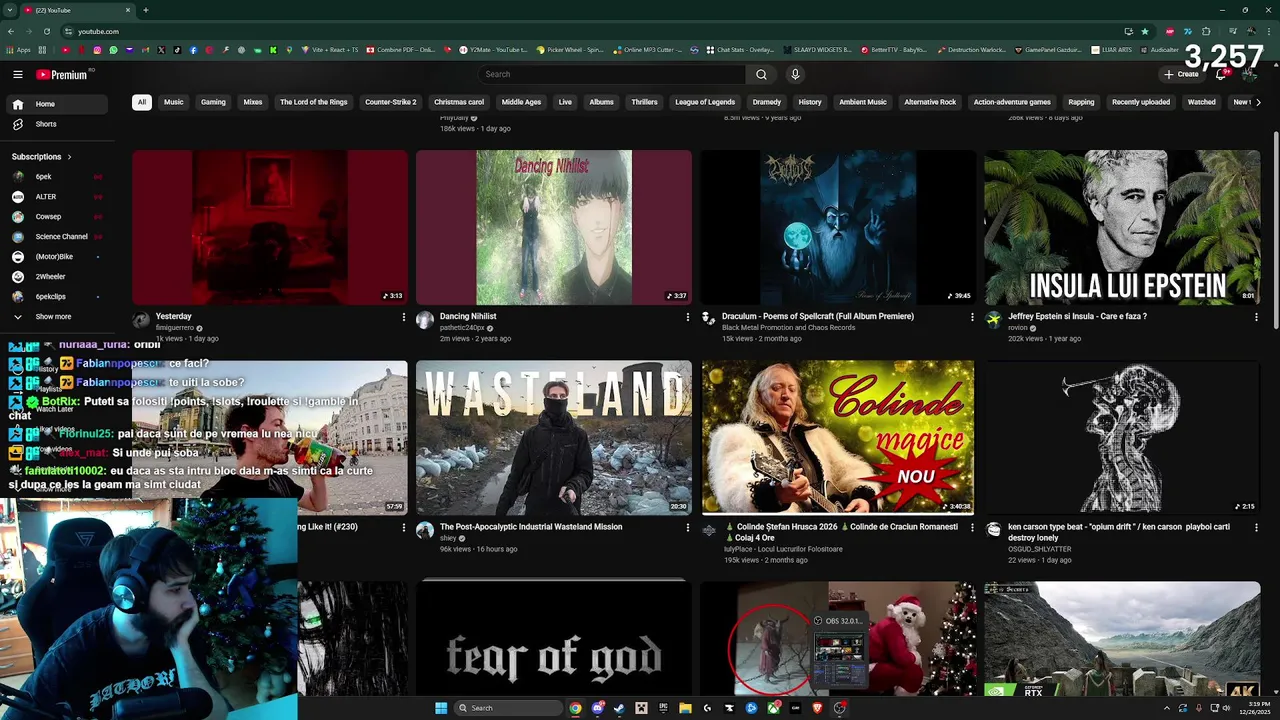Bookmark this page with the star

1145,31
